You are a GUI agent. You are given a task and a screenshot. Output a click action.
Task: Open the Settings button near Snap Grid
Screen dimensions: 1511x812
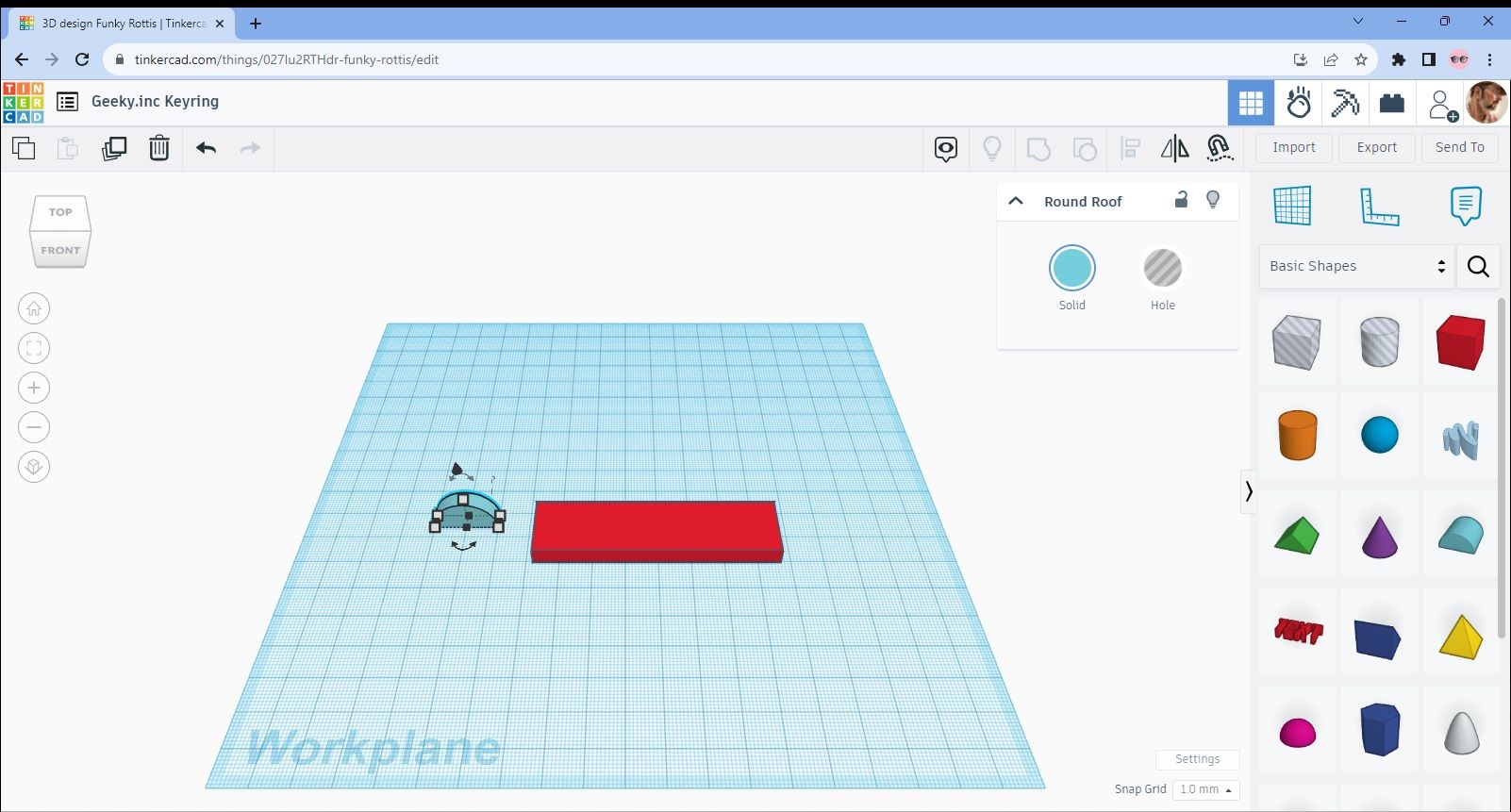click(x=1198, y=759)
